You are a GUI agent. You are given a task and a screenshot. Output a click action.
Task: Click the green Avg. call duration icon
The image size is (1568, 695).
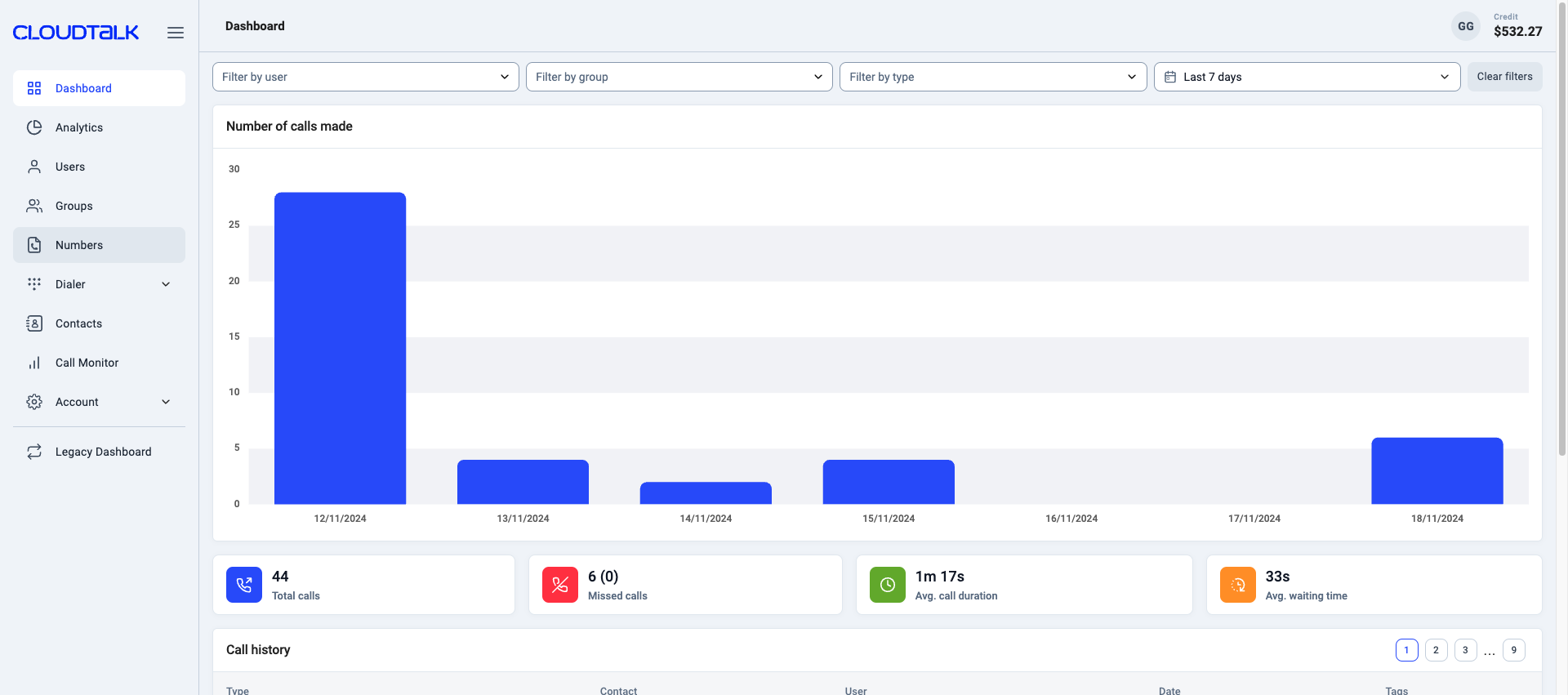(887, 585)
